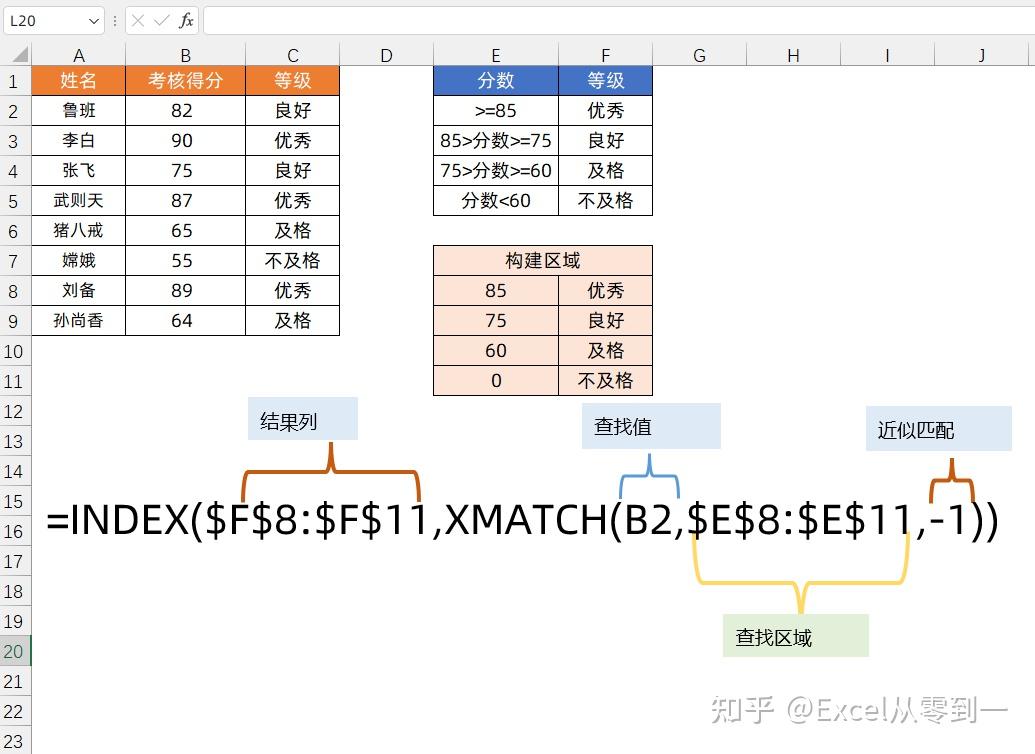Viewport: 1035px width, 754px height.
Task: Select the 考核得分 header cell
Action: click(185, 80)
